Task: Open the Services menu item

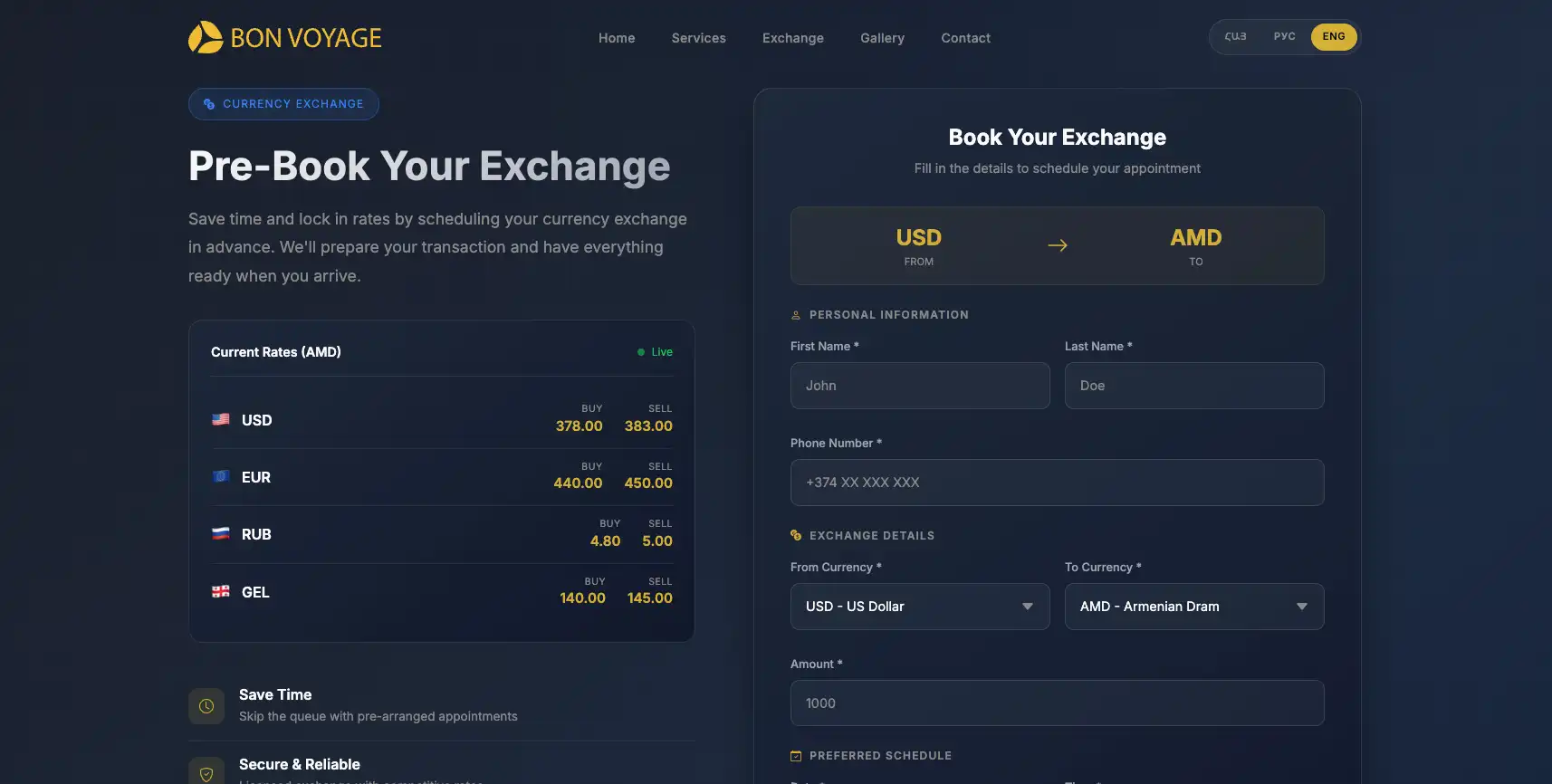Action: tap(699, 38)
